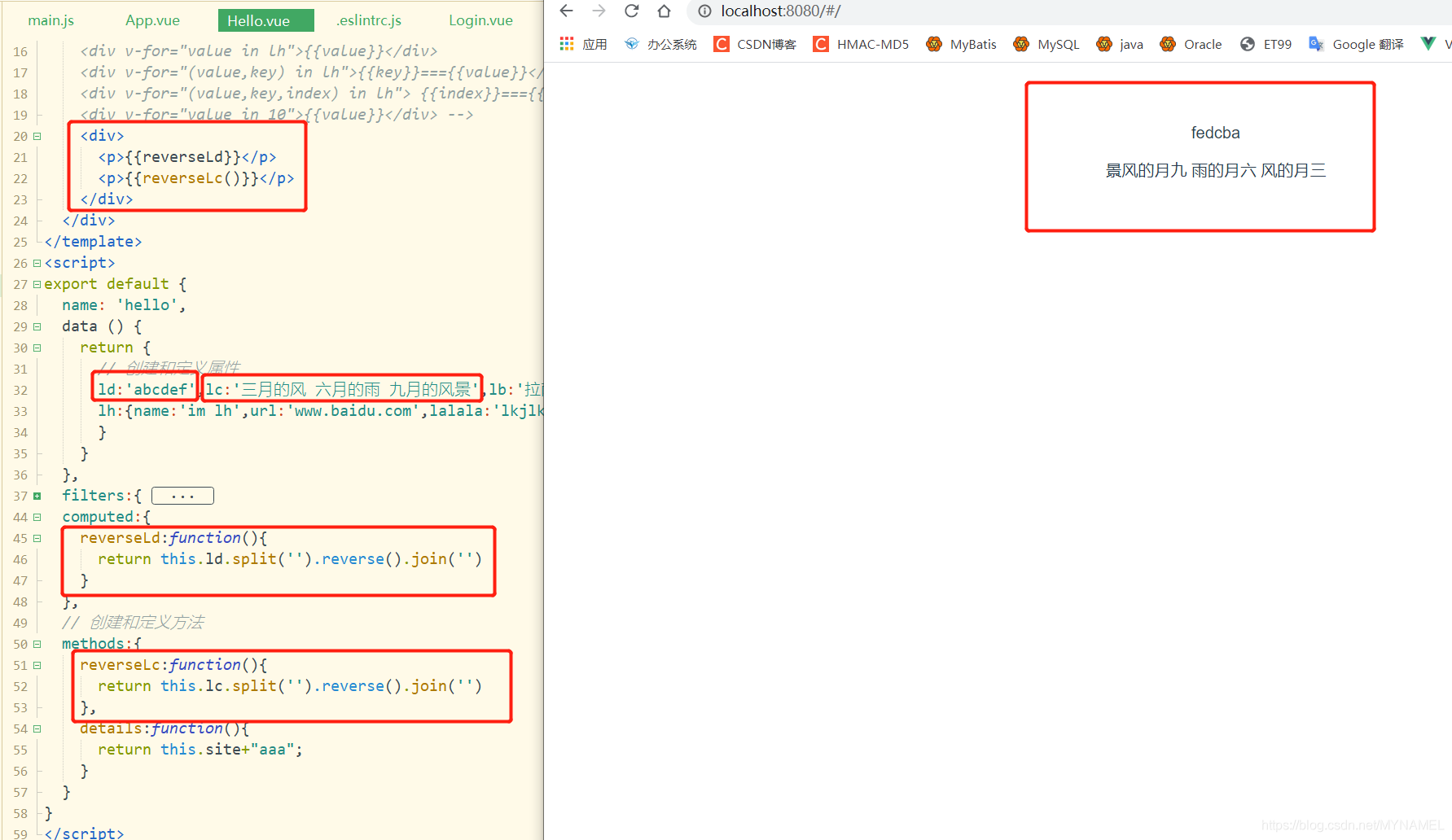Open the java bookmark
Viewport: 1452px width, 840px height.
(x=1120, y=44)
